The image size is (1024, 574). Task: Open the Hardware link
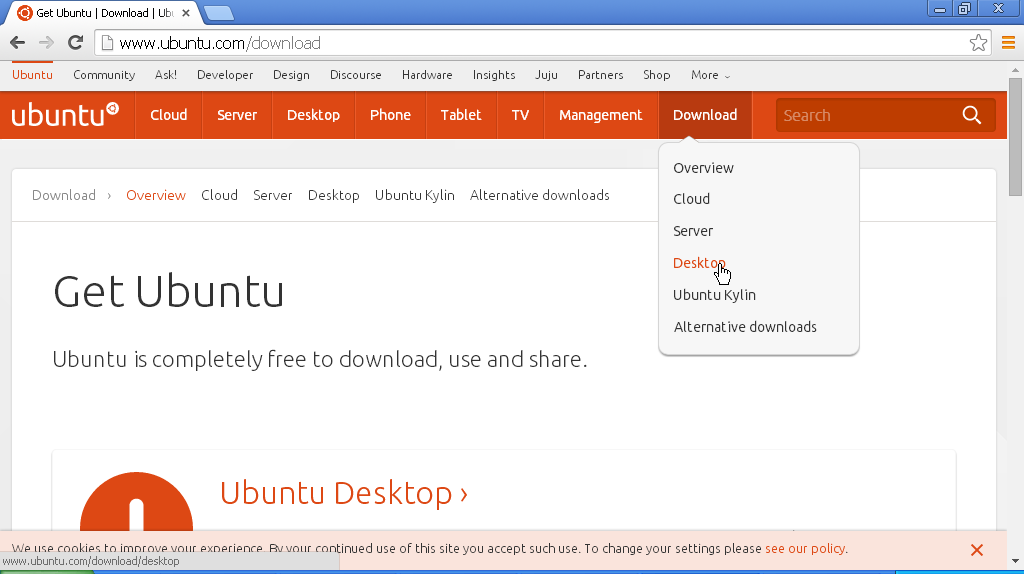(427, 75)
